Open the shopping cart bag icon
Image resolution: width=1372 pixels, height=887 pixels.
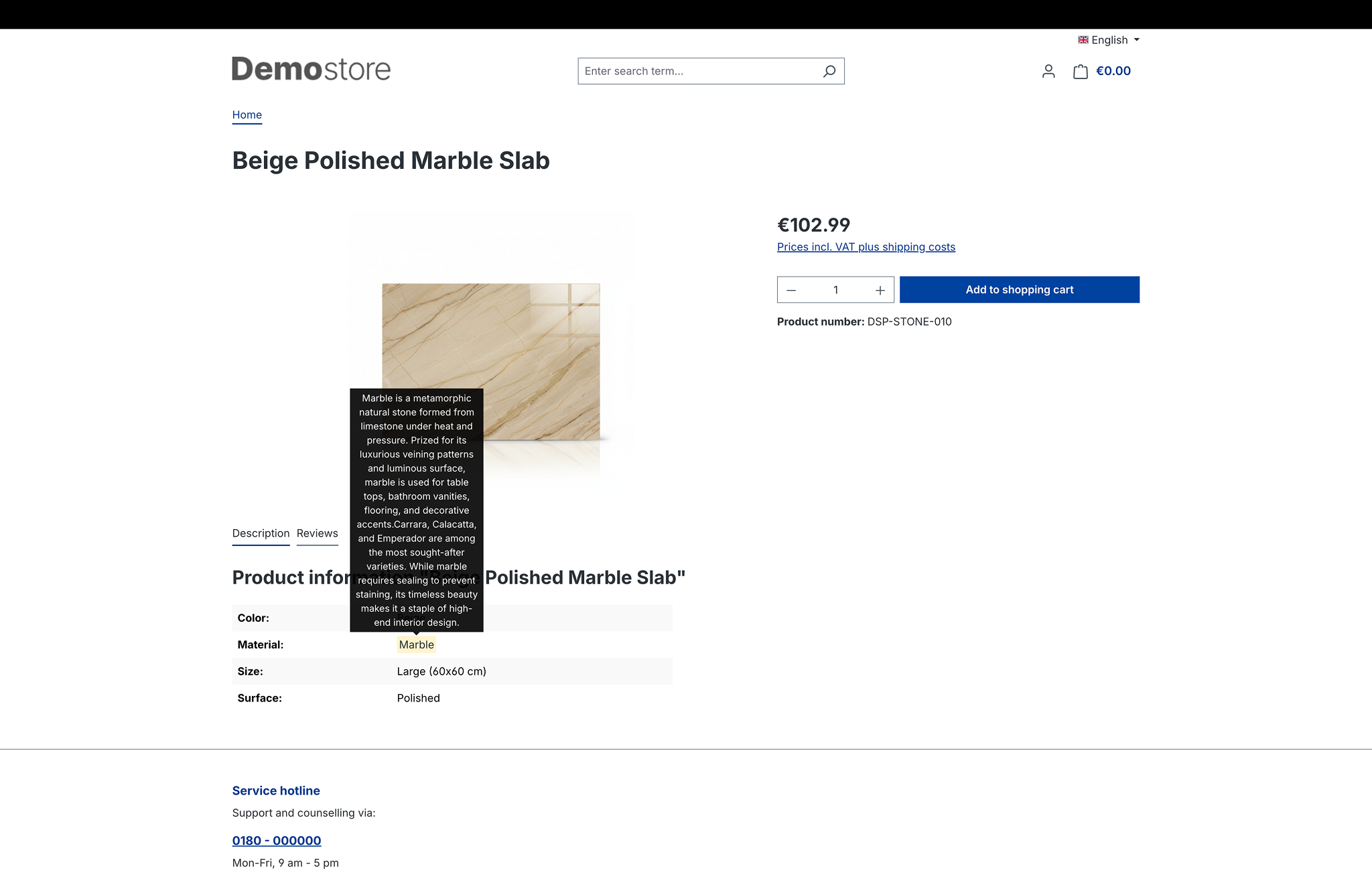[1080, 71]
